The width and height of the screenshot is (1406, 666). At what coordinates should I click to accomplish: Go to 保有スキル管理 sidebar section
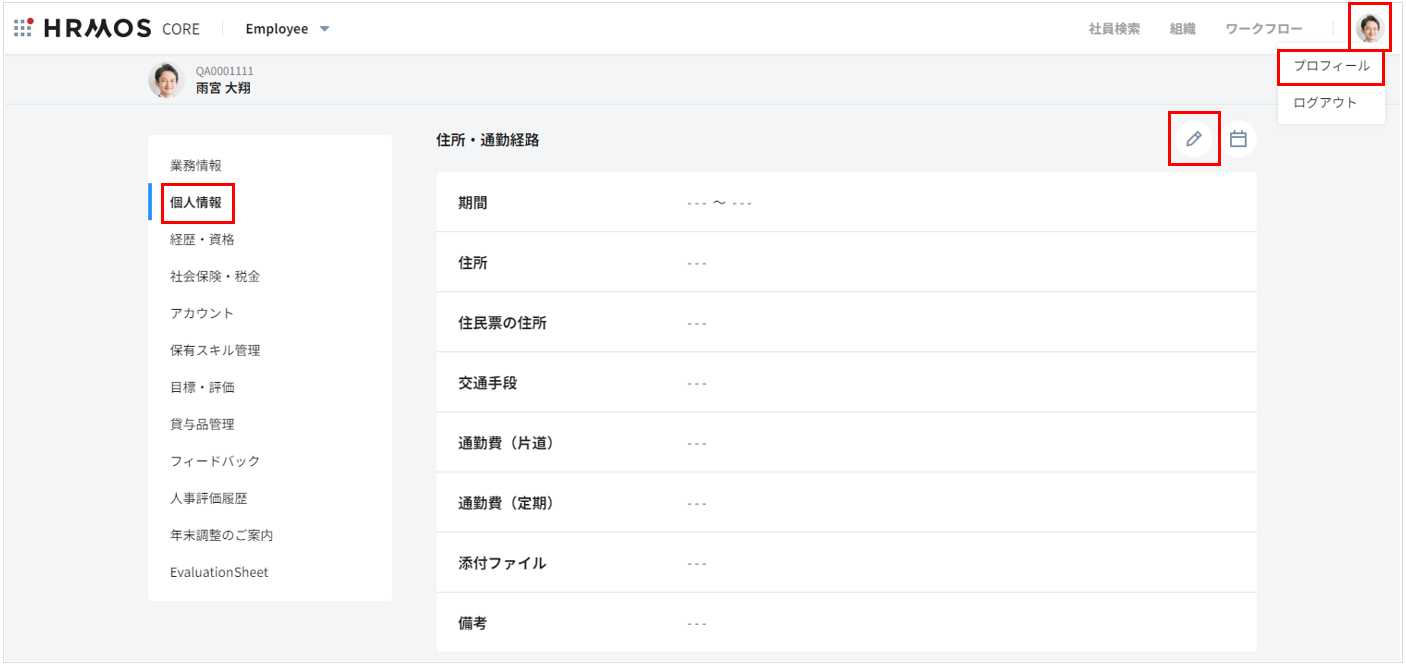click(215, 350)
